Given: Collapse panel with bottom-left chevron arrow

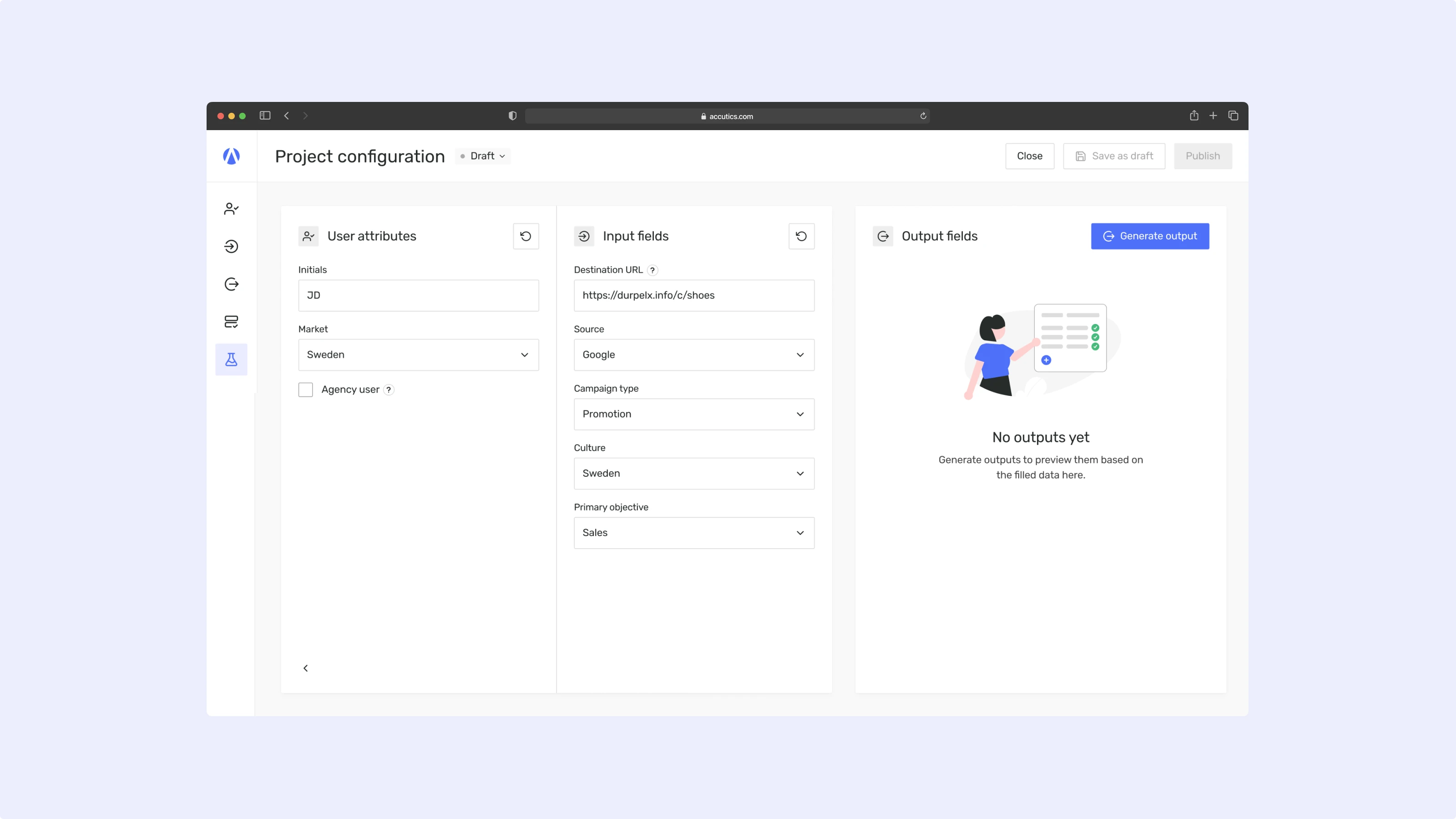Looking at the screenshot, I should point(305,668).
